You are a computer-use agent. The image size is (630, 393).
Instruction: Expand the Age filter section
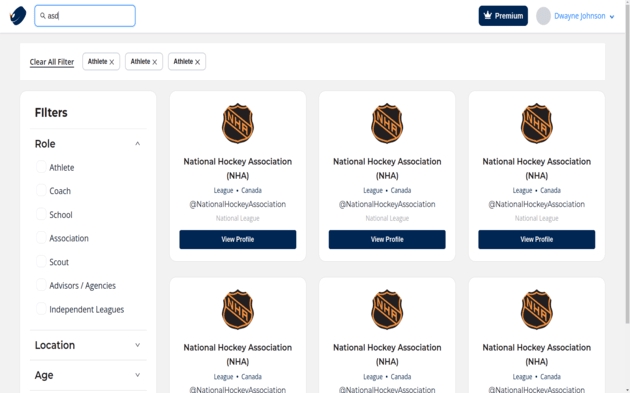pyautogui.click(x=137, y=375)
